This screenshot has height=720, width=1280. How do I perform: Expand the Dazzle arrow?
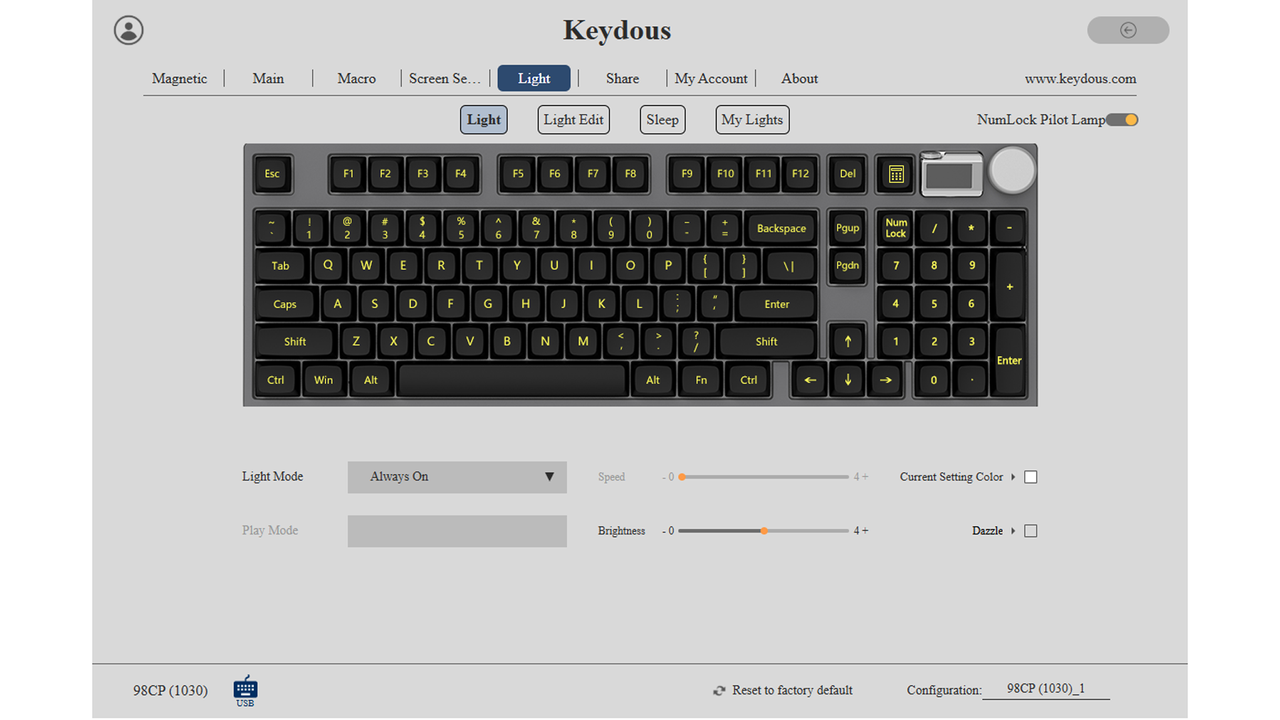pyautogui.click(x=1013, y=531)
